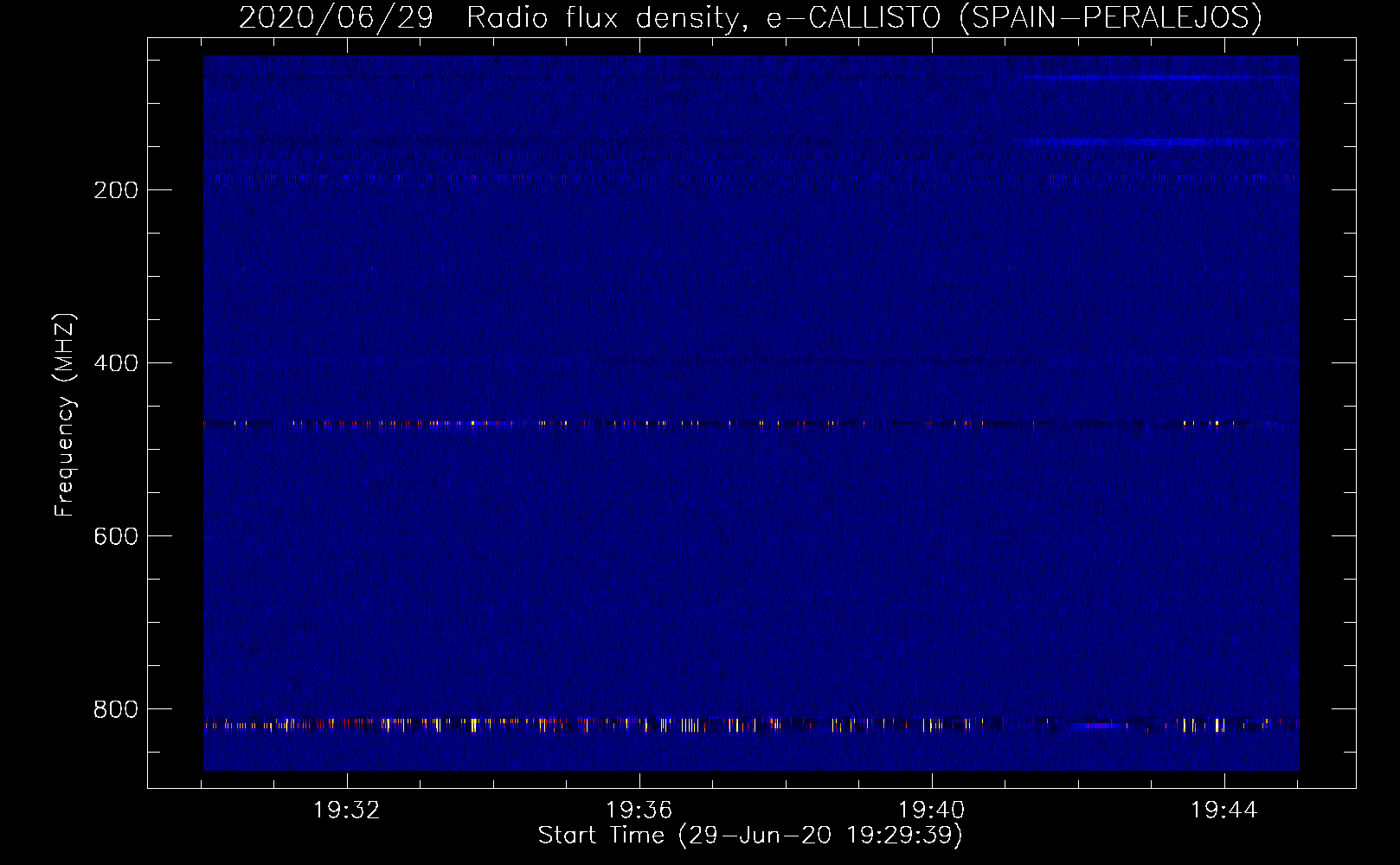Image resolution: width=1400 pixels, height=865 pixels.
Task: Click the '600' frequency tick label
Action: point(116,536)
